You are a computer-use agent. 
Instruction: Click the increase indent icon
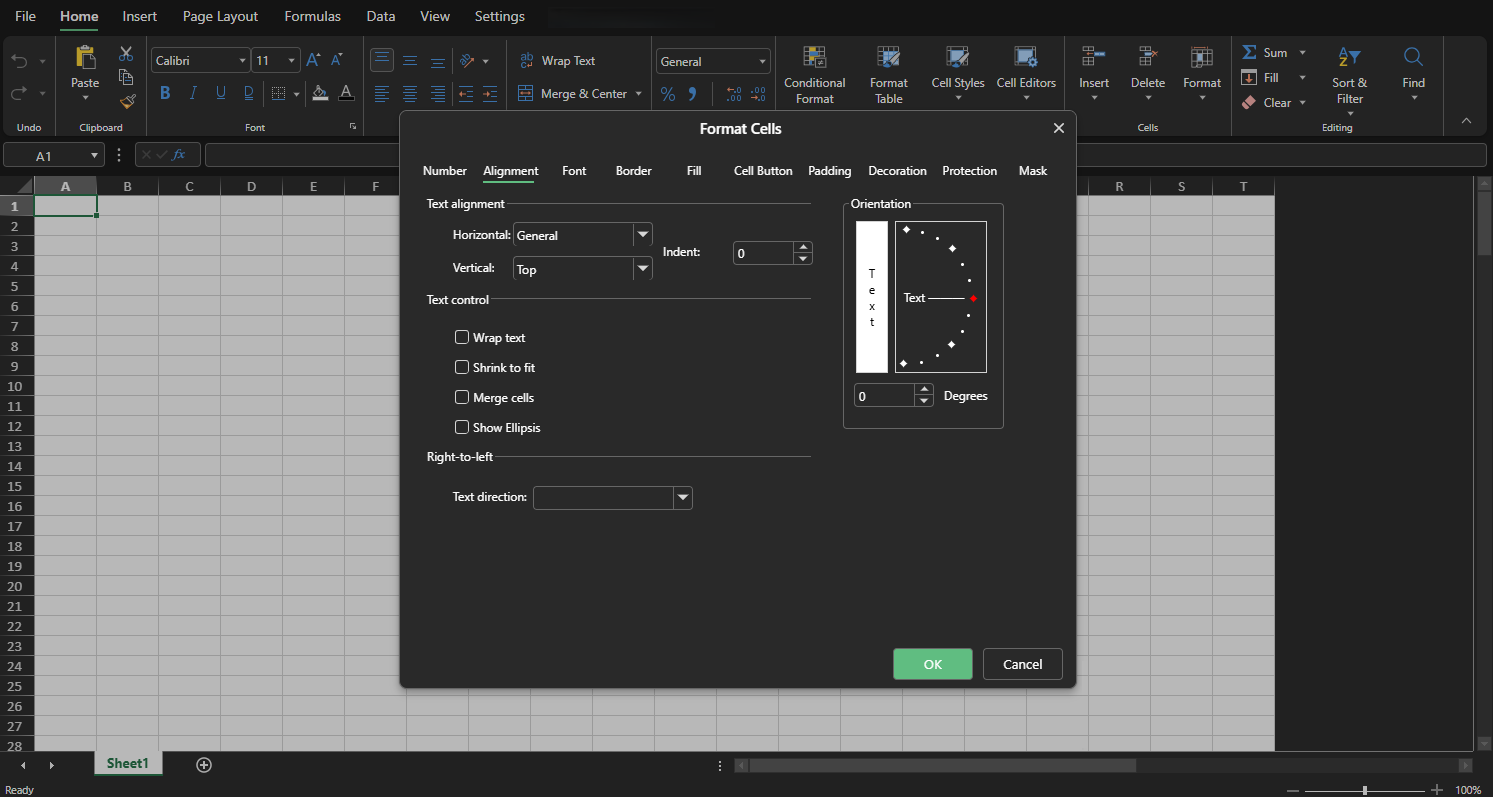click(x=490, y=94)
